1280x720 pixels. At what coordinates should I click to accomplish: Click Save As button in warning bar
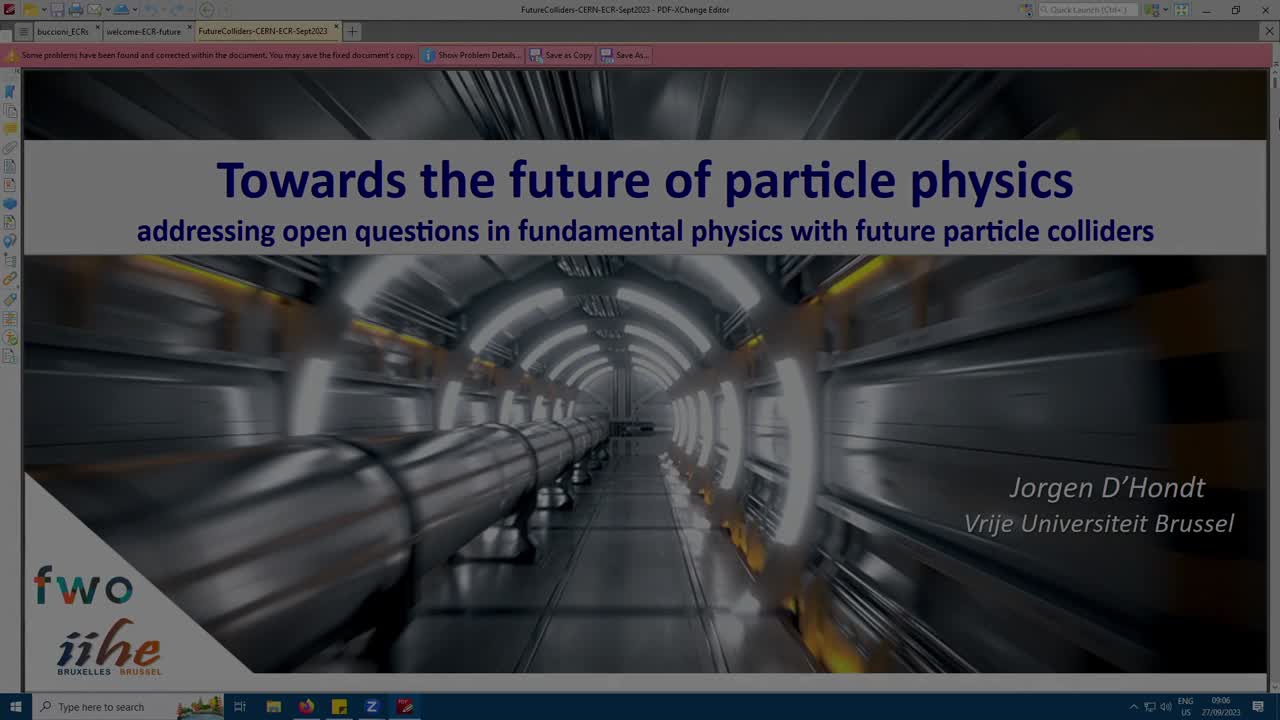tap(625, 55)
